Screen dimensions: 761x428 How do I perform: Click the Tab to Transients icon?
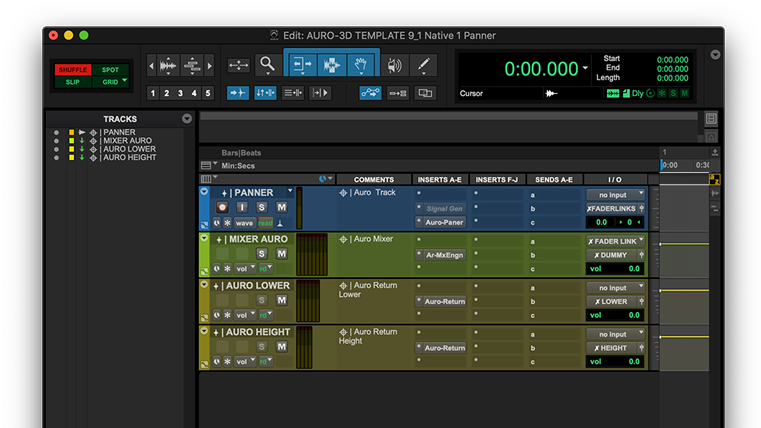[238, 93]
